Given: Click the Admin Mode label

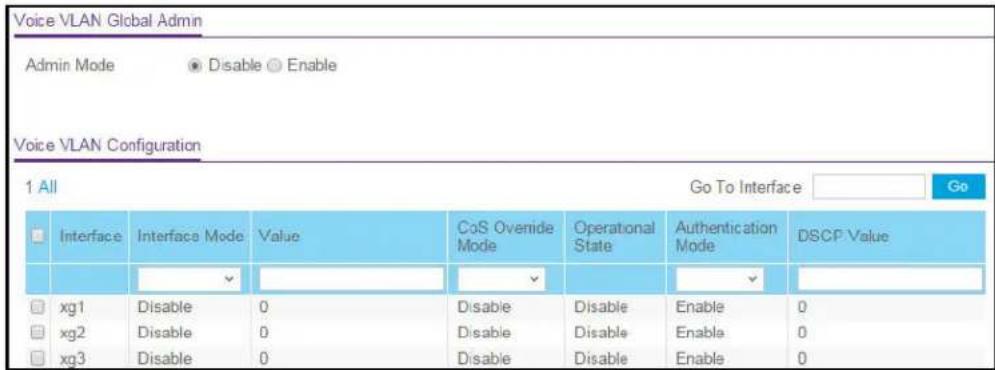Looking at the screenshot, I should [x=70, y=65].
